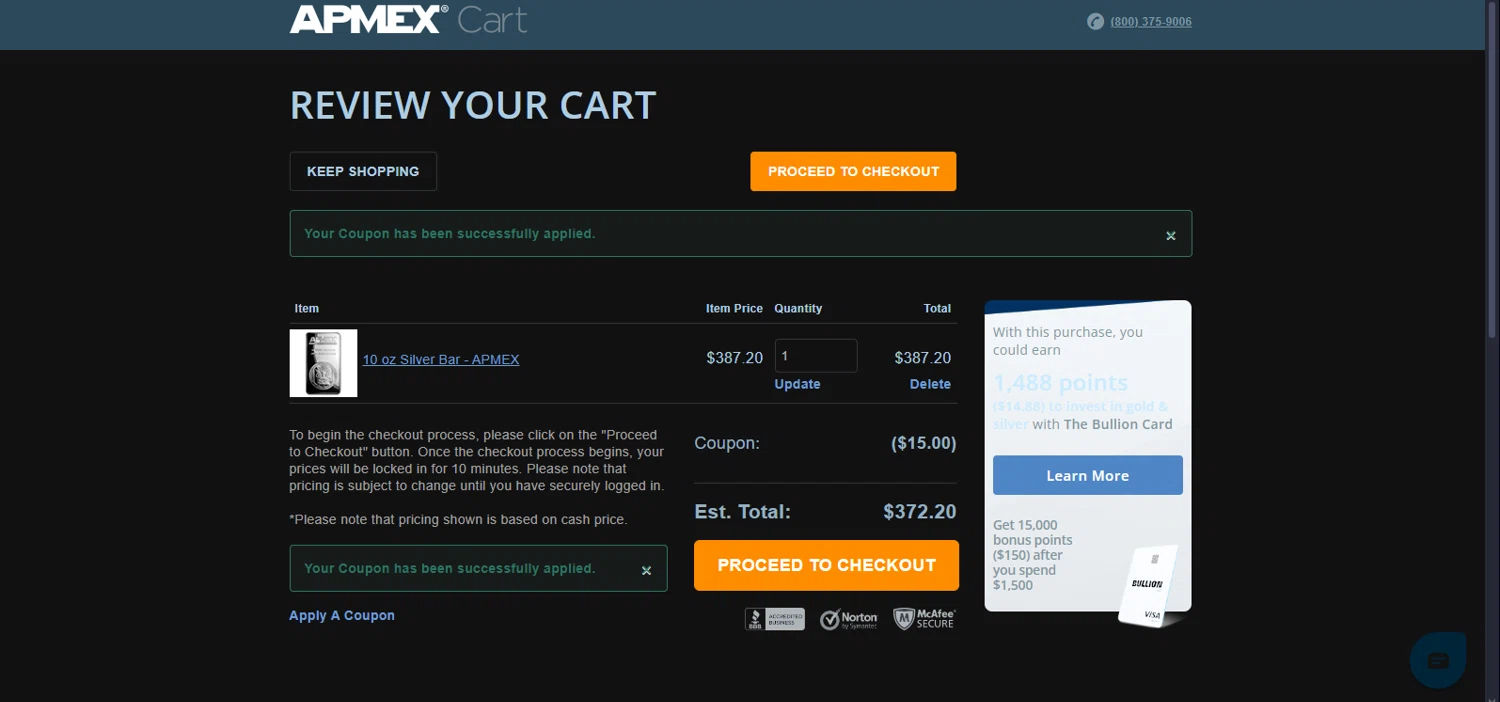Open the chat bubble widget
Image resolution: width=1500 pixels, height=702 pixels.
tap(1438, 660)
